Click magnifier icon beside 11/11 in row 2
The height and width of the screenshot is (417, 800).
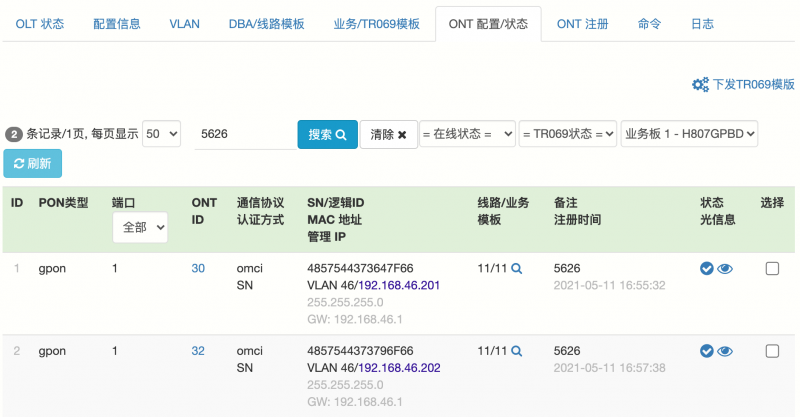(516, 351)
